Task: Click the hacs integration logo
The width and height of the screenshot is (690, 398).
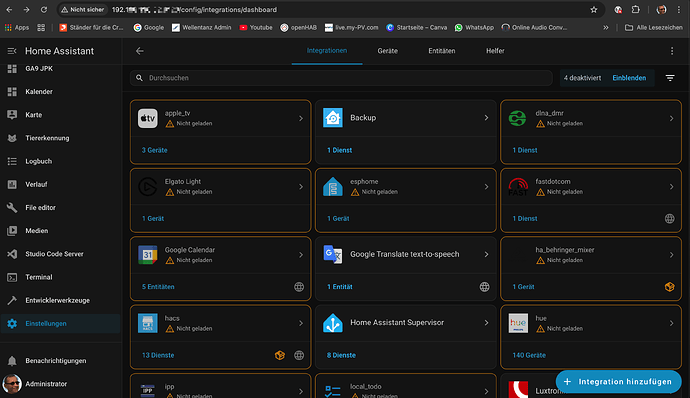Action: 147,323
